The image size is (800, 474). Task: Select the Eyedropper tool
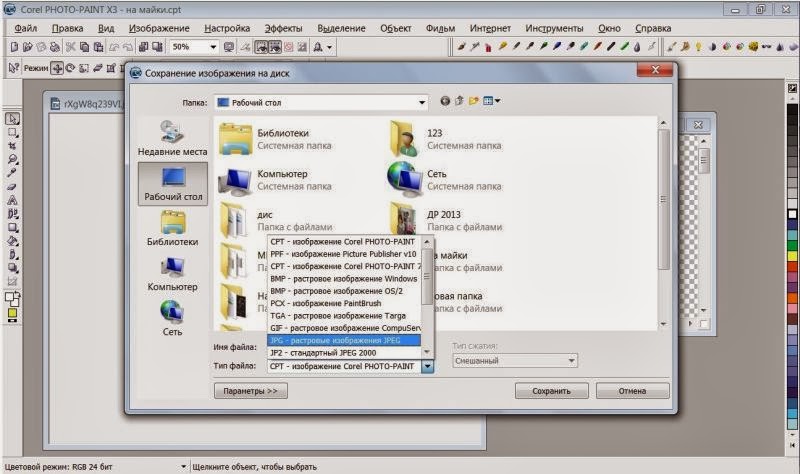(13, 173)
